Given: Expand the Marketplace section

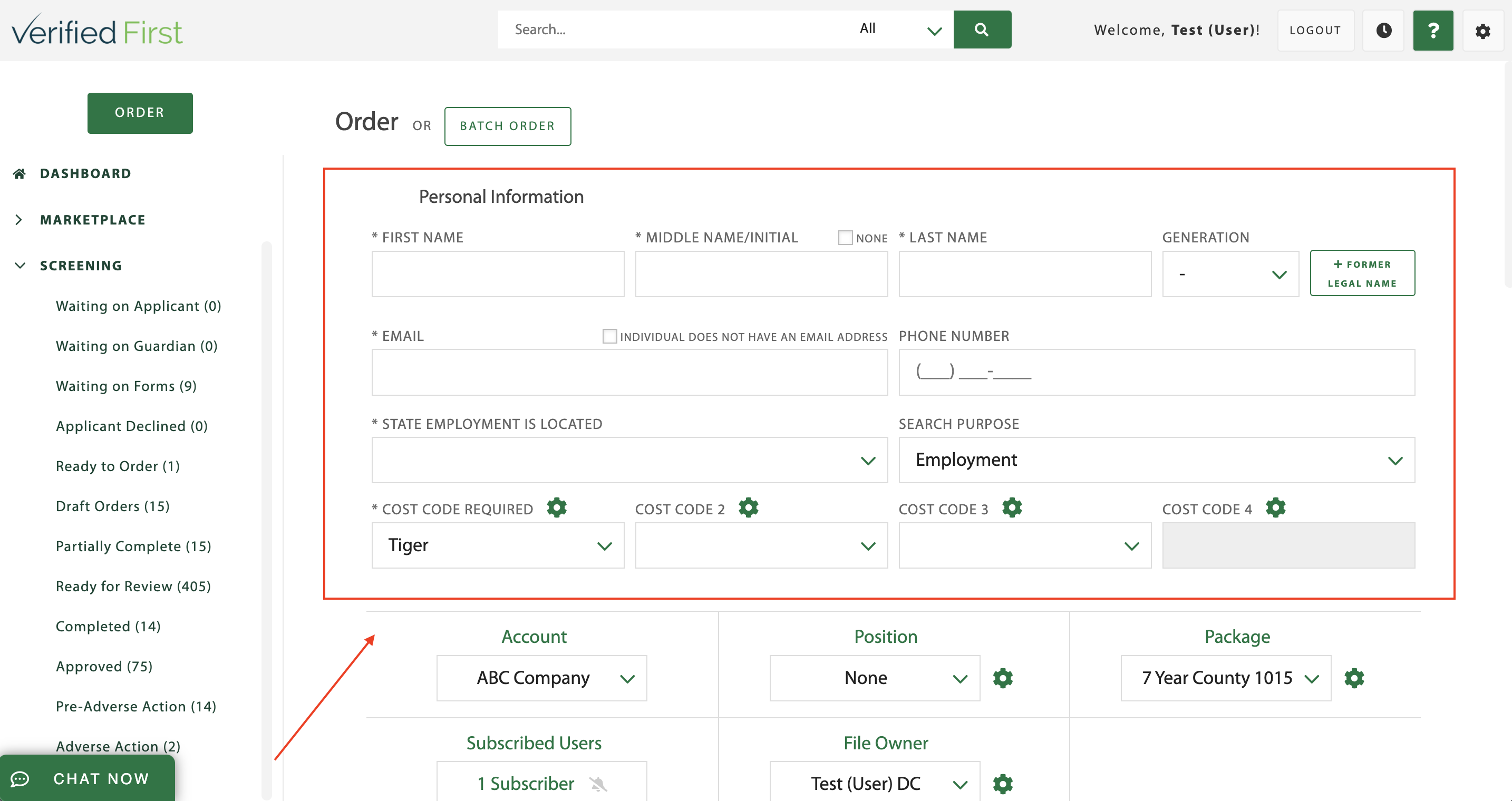Looking at the screenshot, I should [20, 219].
